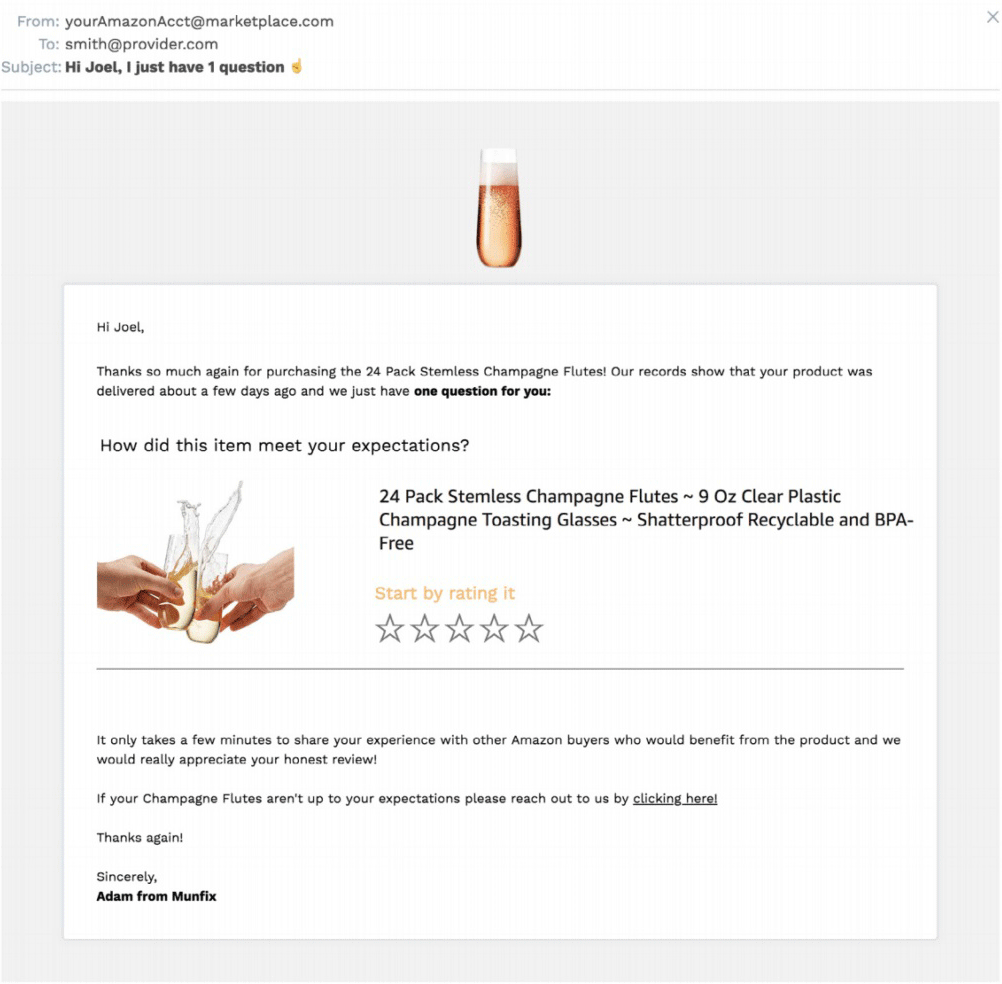Image resolution: width=1002 pixels, height=984 pixels.
Task: Click the bold "one question for you:" text
Action: point(482,391)
